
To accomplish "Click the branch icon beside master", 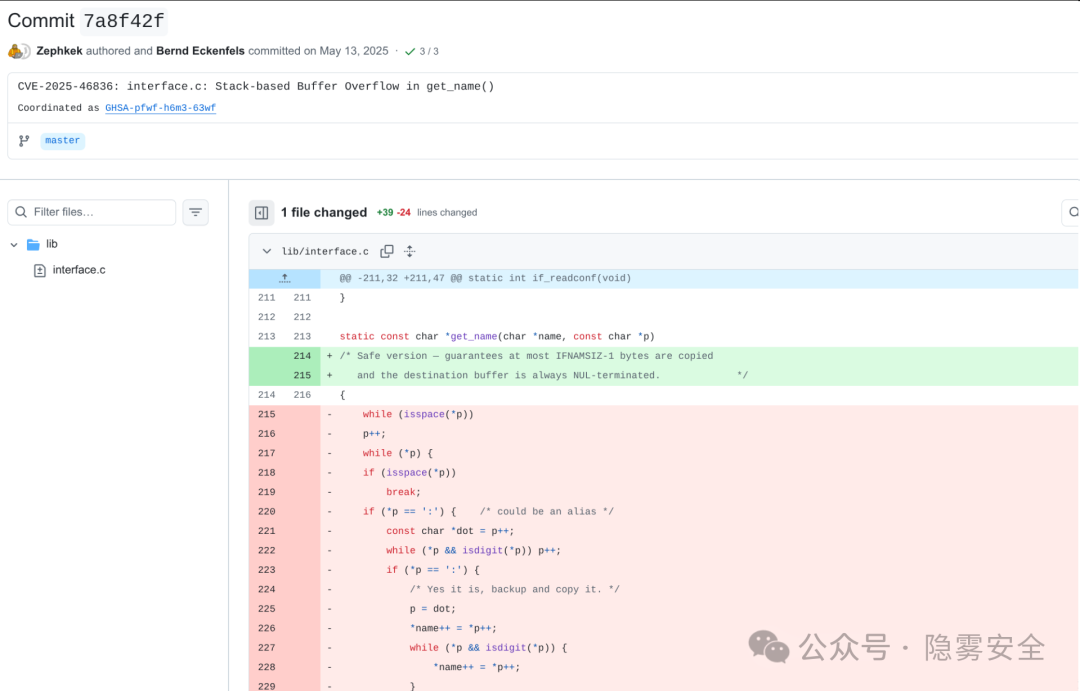I will (x=22, y=140).
